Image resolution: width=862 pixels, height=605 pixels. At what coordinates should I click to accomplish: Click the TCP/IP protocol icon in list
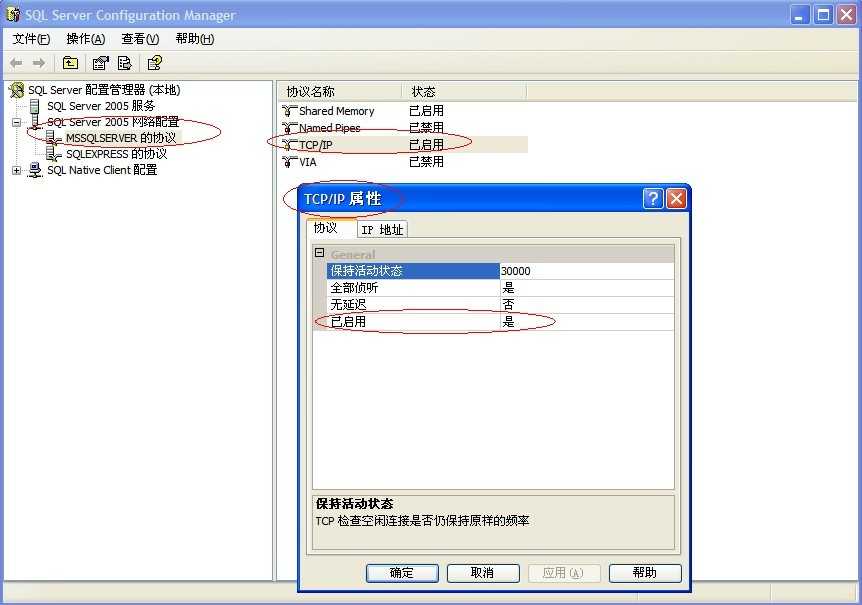click(x=289, y=145)
